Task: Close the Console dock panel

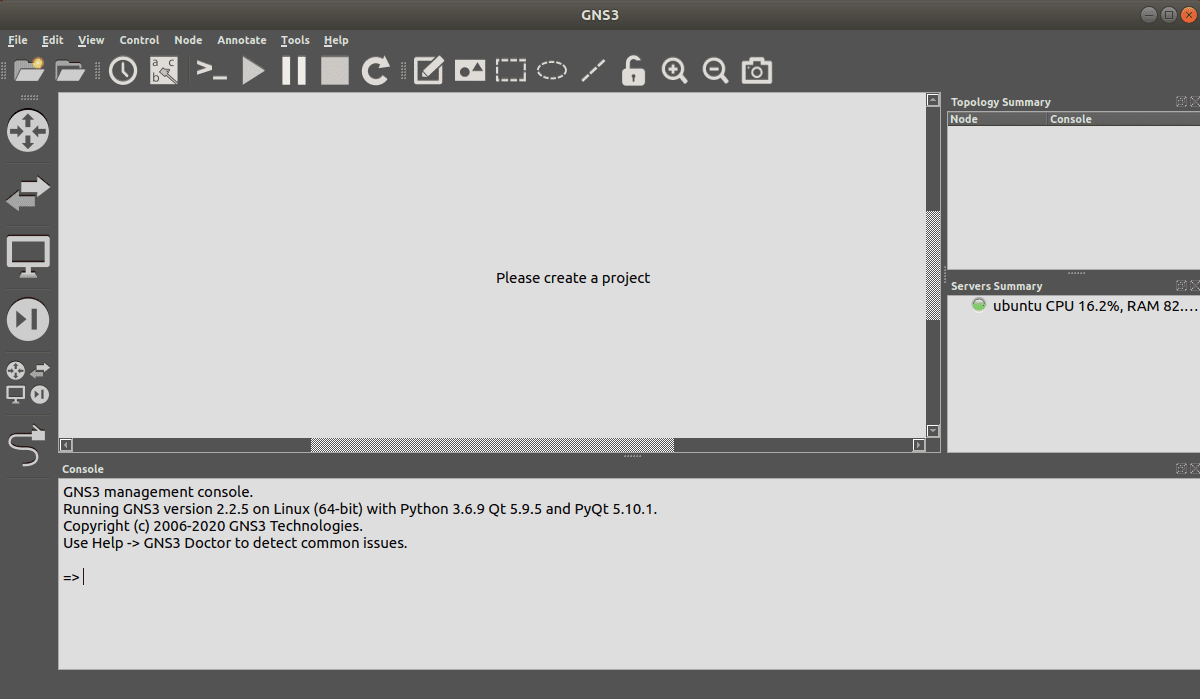Action: click(1194, 468)
